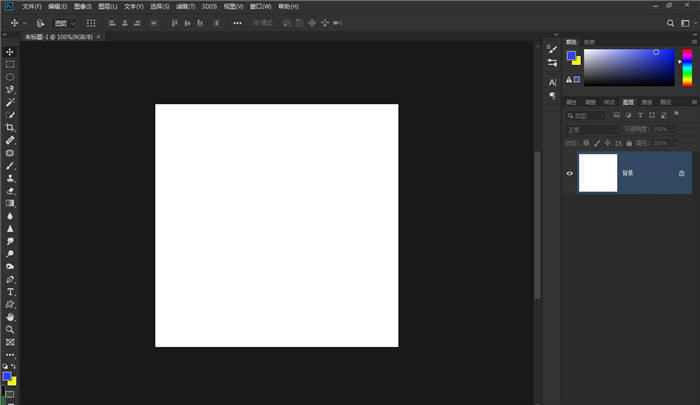Image resolution: width=700 pixels, height=405 pixels.
Task: Click the three-dots more options button
Action: pos(237,22)
